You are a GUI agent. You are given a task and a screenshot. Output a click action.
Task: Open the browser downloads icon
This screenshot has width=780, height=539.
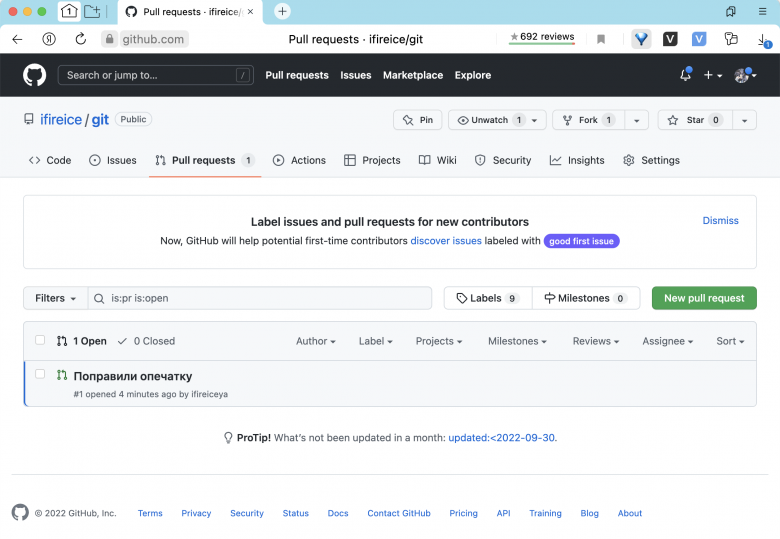pos(763,40)
